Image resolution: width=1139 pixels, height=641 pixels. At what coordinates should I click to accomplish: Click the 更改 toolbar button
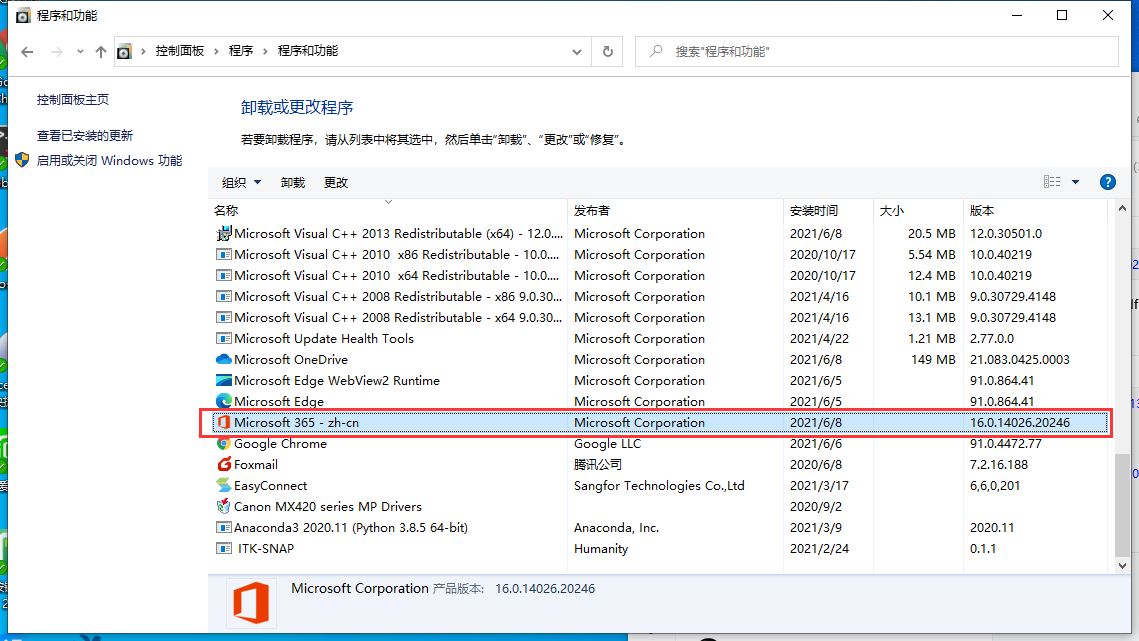(336, 182)
